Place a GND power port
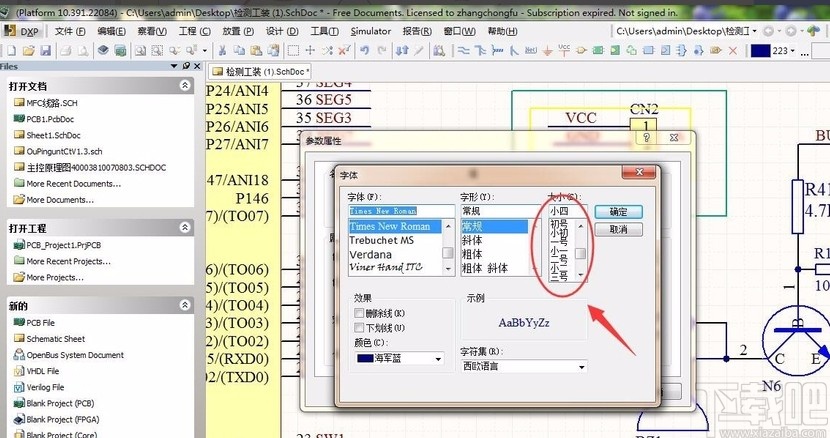The width and height of the screenshot is (830, 438). pyautogui.click(x=548, y=51)
